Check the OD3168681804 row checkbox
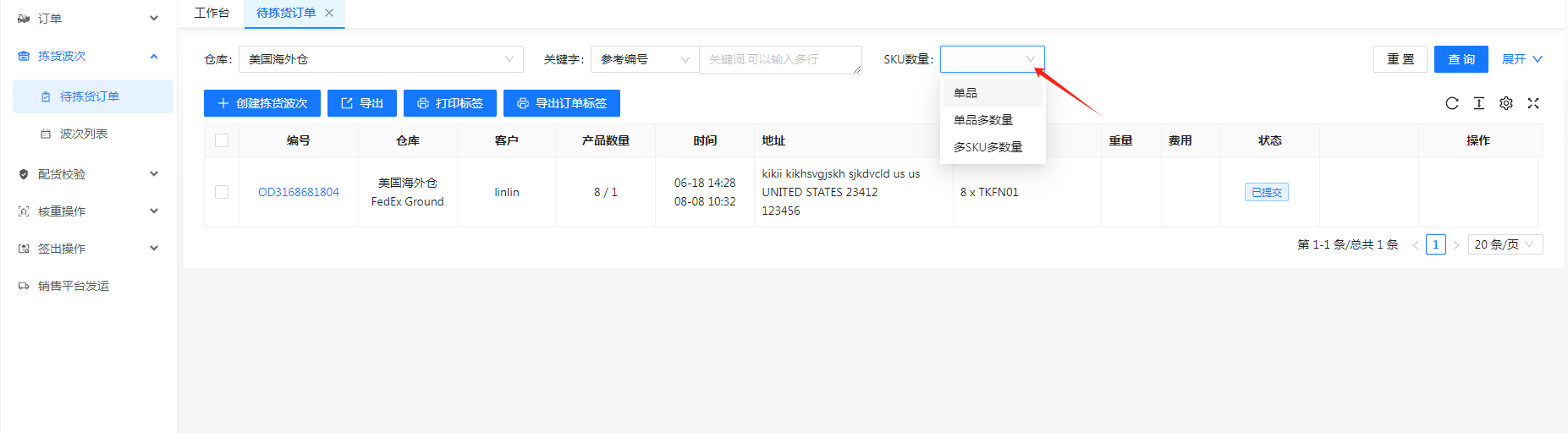The height and width of the screenshot is (433, 1568). point(222,192)
